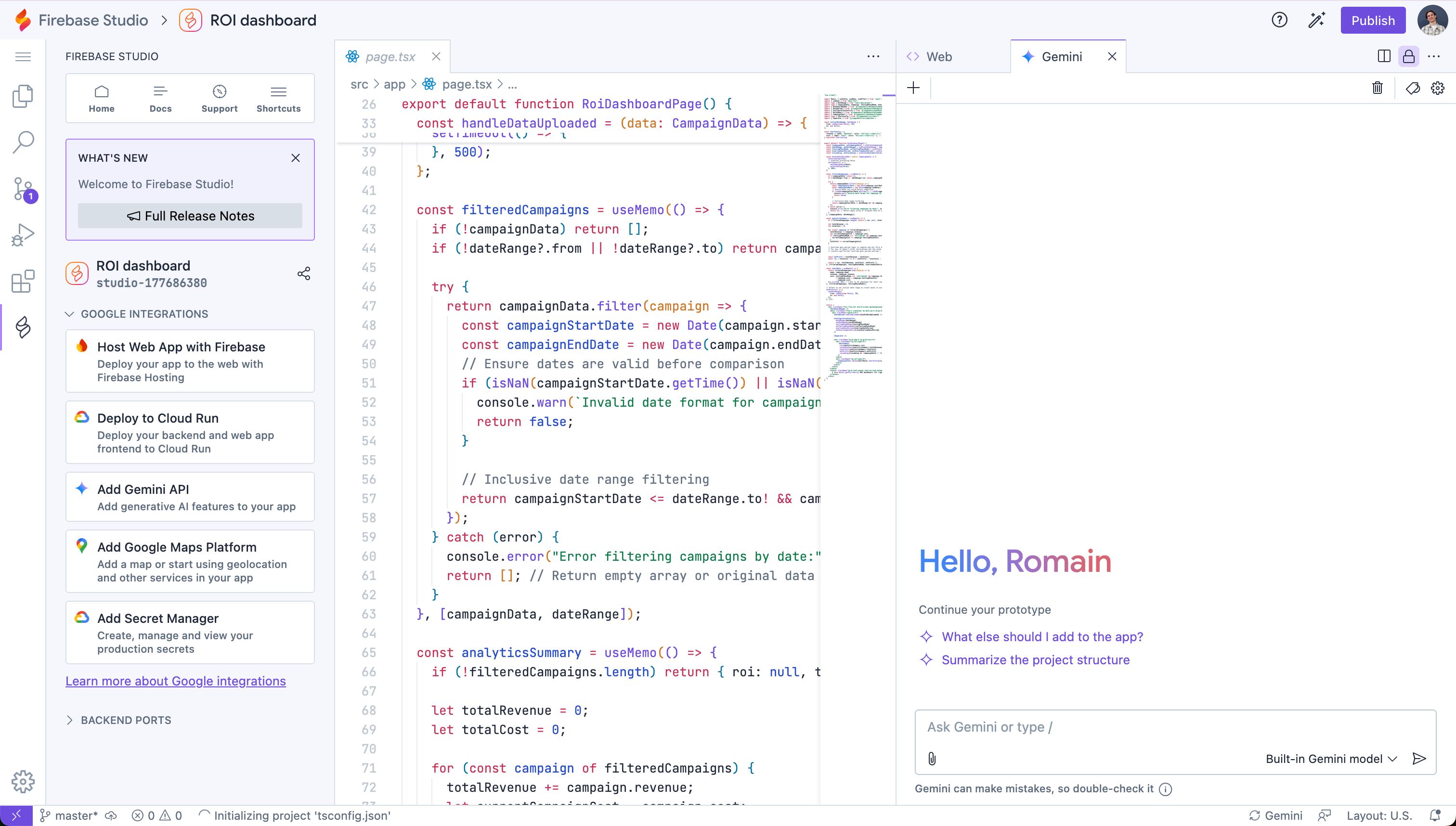Select Deploy to Cloud Run card
Screen dimensions: 1456x826
(x=190, y=432)
